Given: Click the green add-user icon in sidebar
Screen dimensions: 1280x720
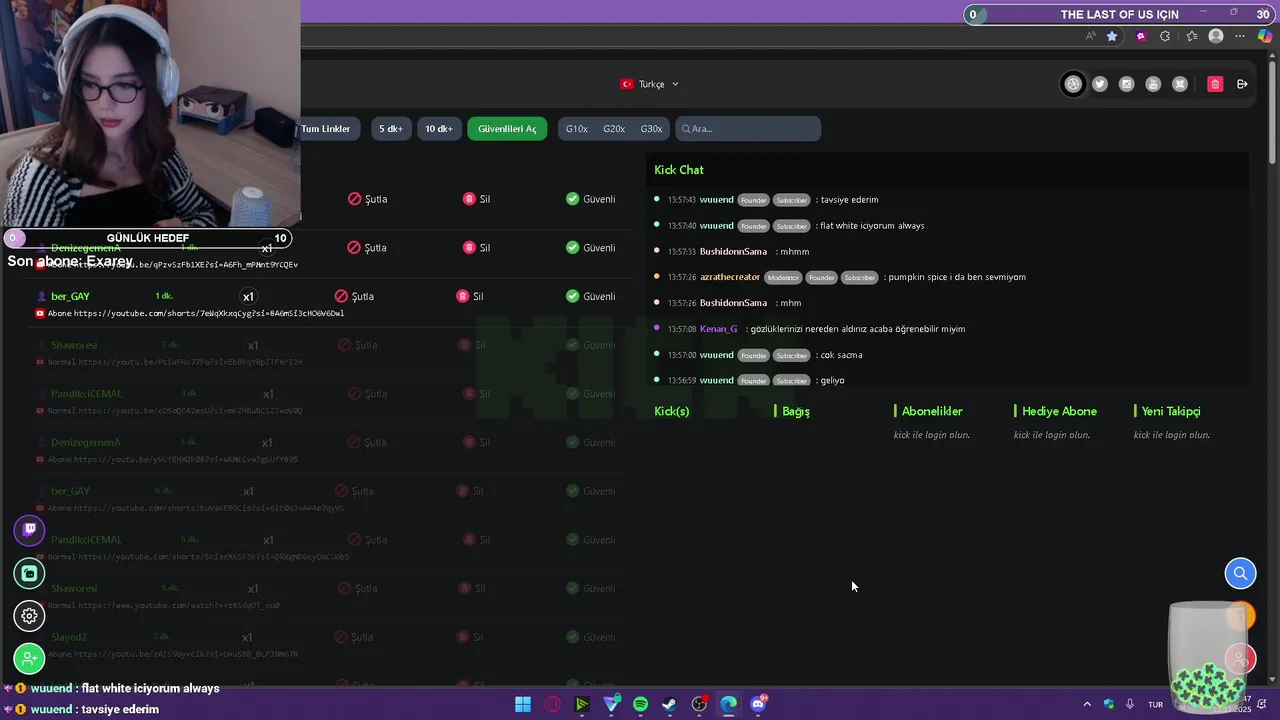Looking at the screenshot, I should coord(29,659).
